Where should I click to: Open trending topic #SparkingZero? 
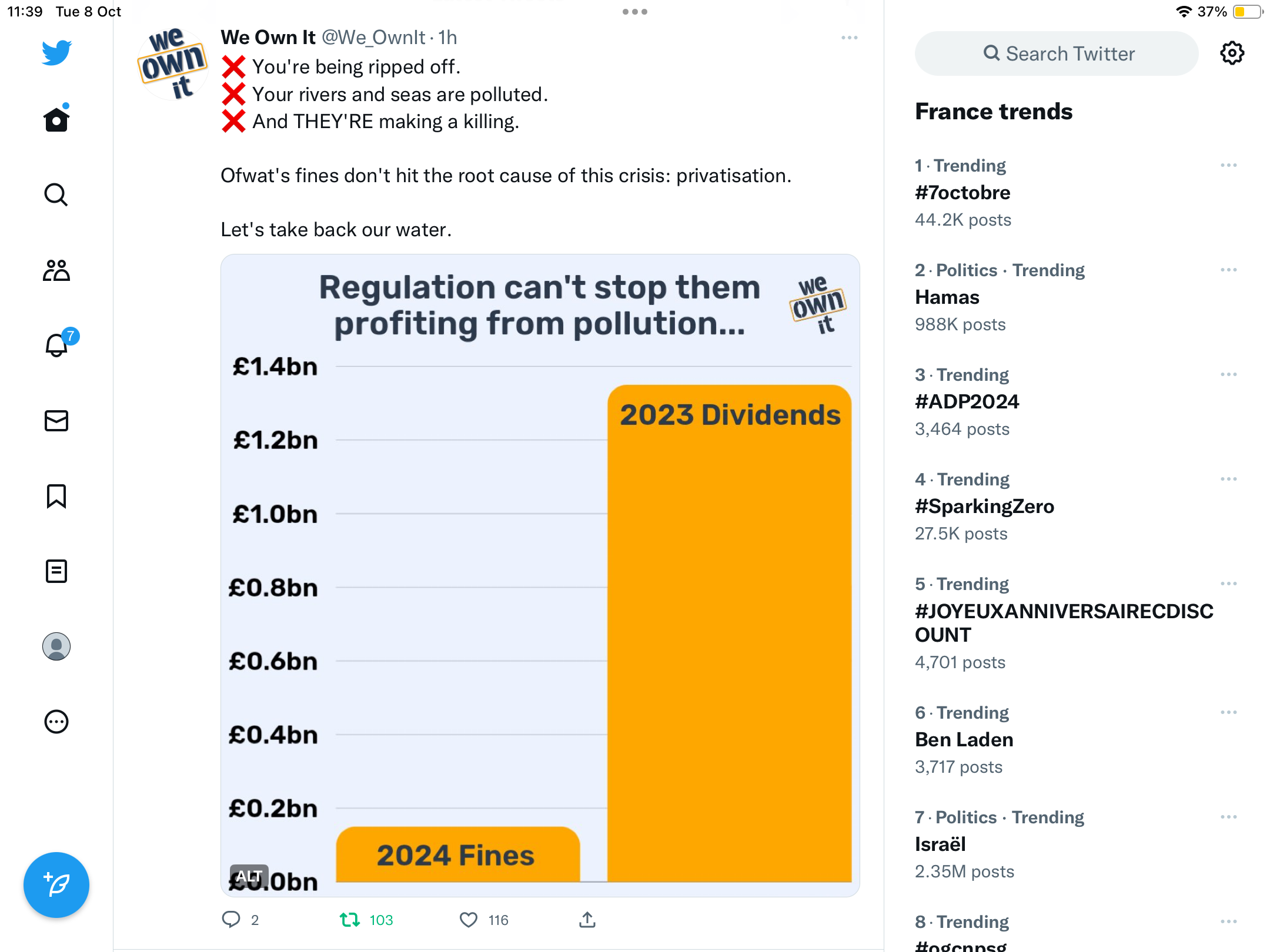(985, 507)
